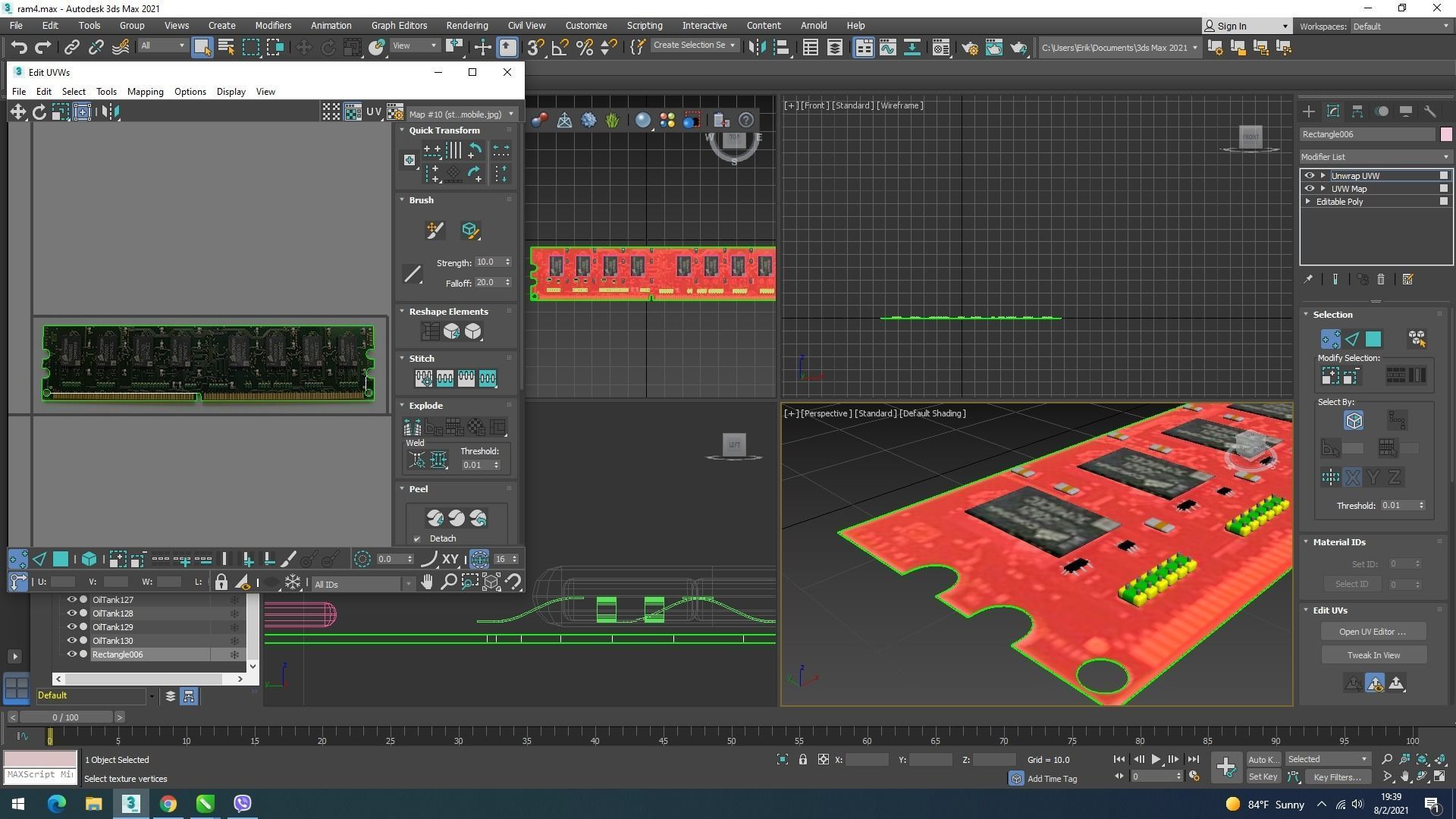Viewport: 1456px width, 819px height.
Task: Open the Sign In dropdown
Action: point(1247,26)
